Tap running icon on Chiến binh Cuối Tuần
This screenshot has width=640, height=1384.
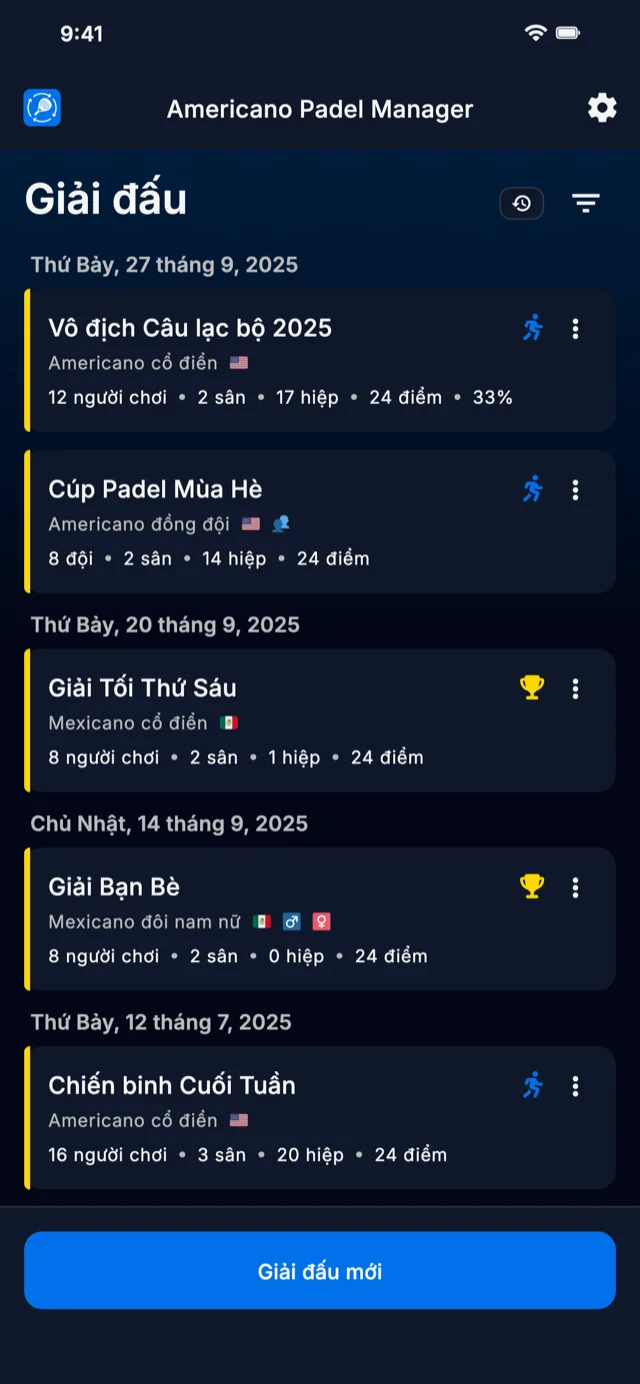point(533,1085)
